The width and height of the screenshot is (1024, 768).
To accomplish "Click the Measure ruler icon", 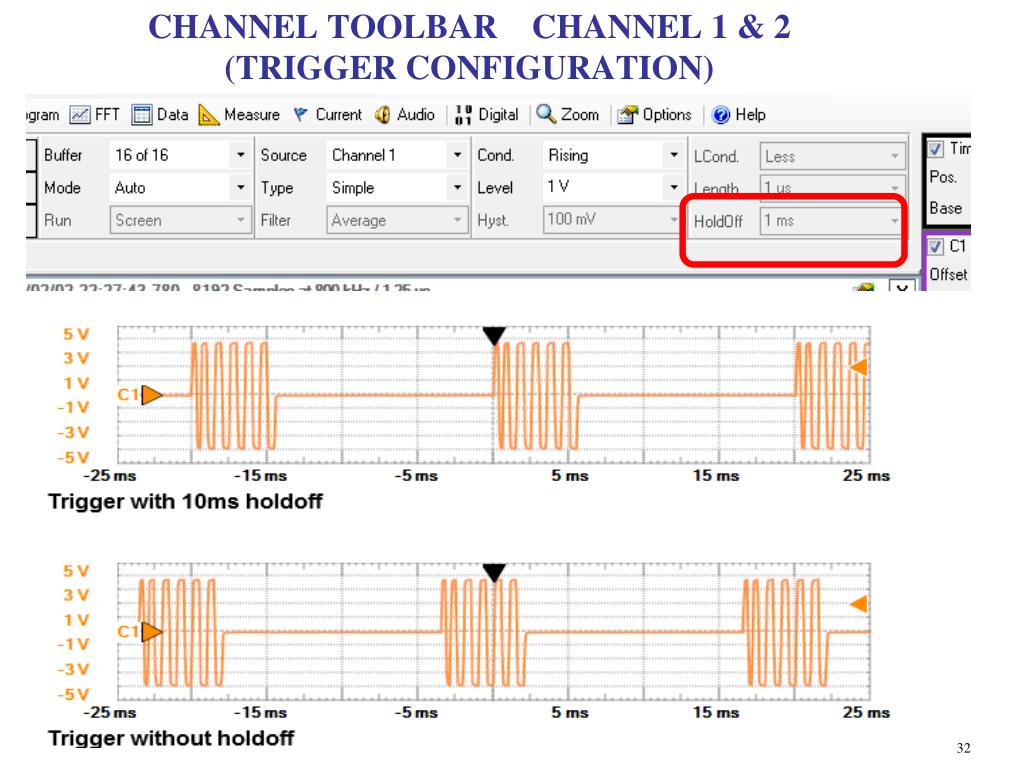I will pos(208,115).
